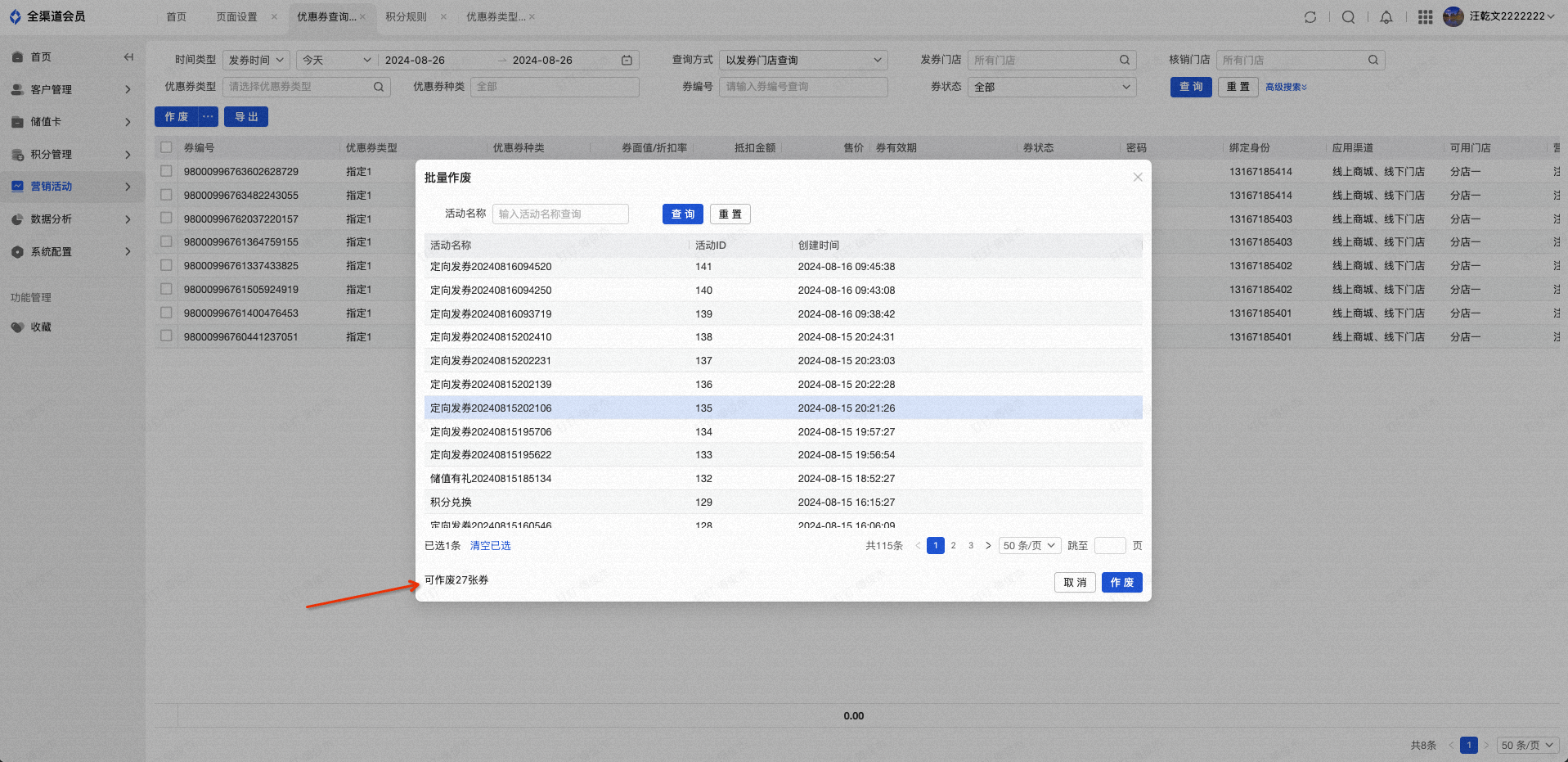
Task: Close the 页面设置 tab
Action: (x=274, y=17)
